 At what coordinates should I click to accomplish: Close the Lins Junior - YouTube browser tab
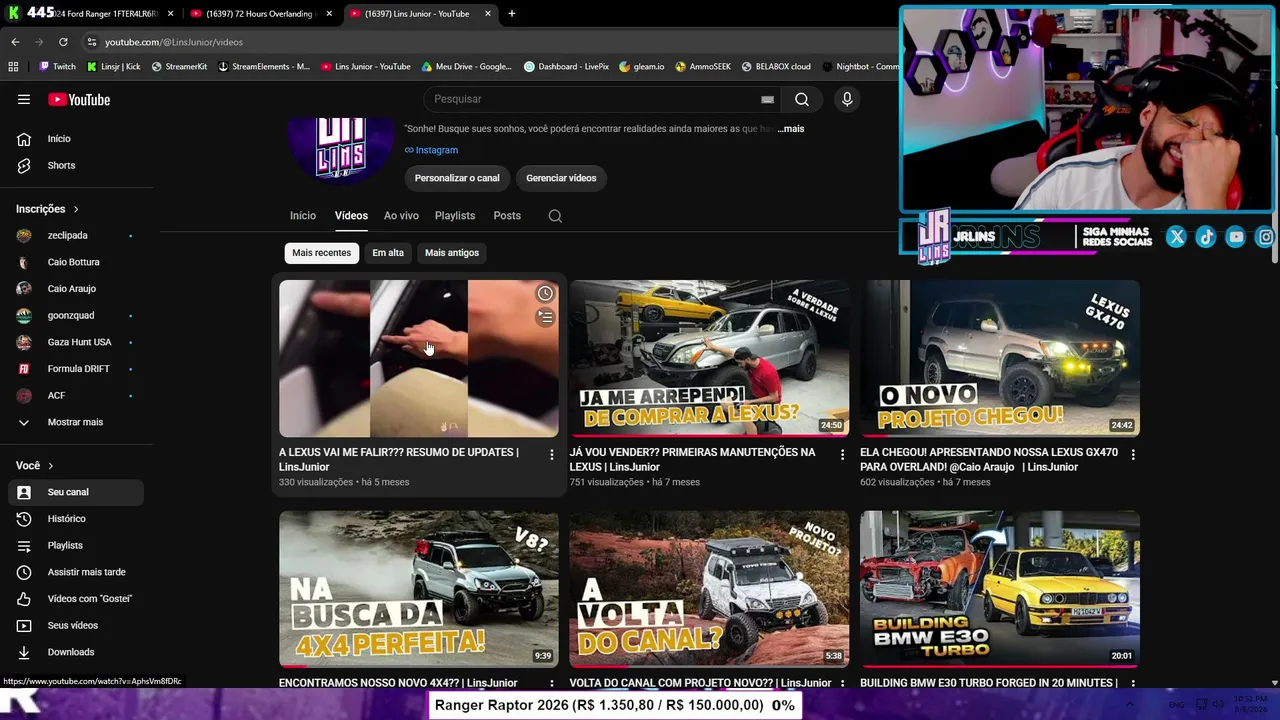point(488,14)
